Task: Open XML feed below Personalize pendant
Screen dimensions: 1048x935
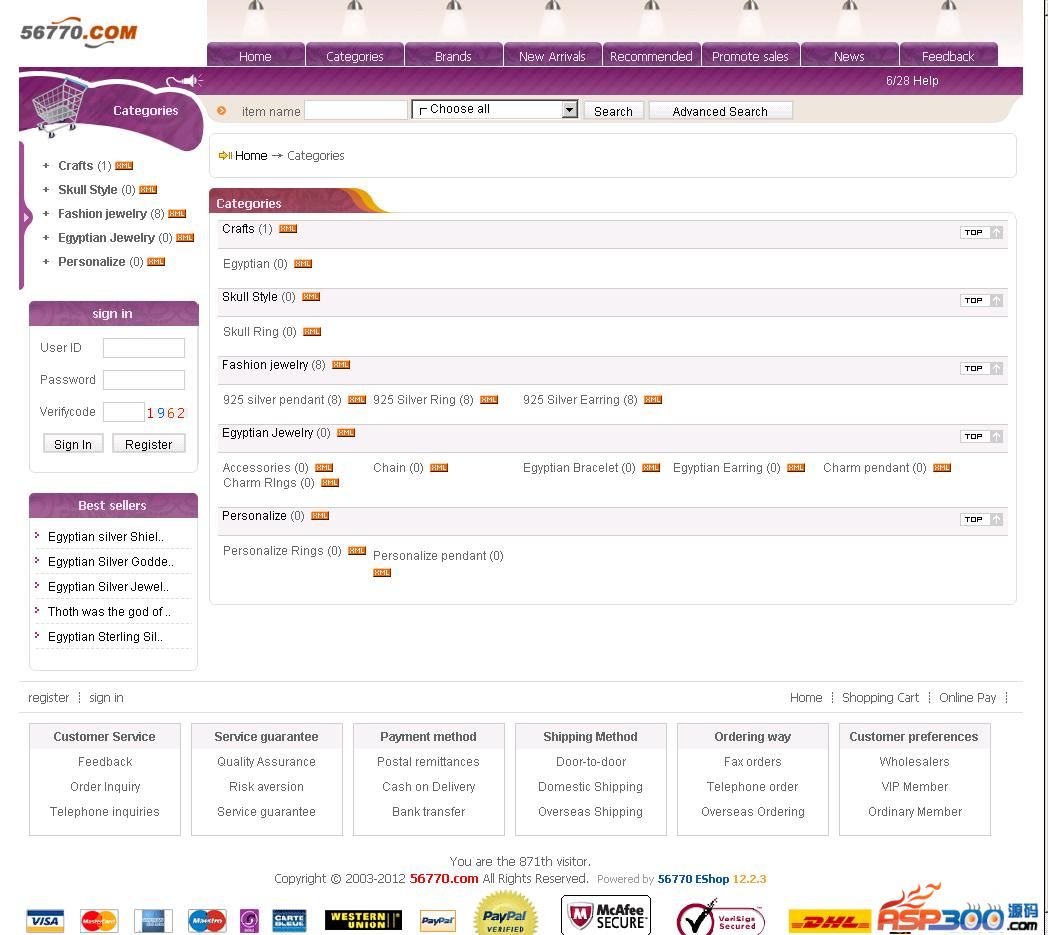Action: (x=382, y=573)
